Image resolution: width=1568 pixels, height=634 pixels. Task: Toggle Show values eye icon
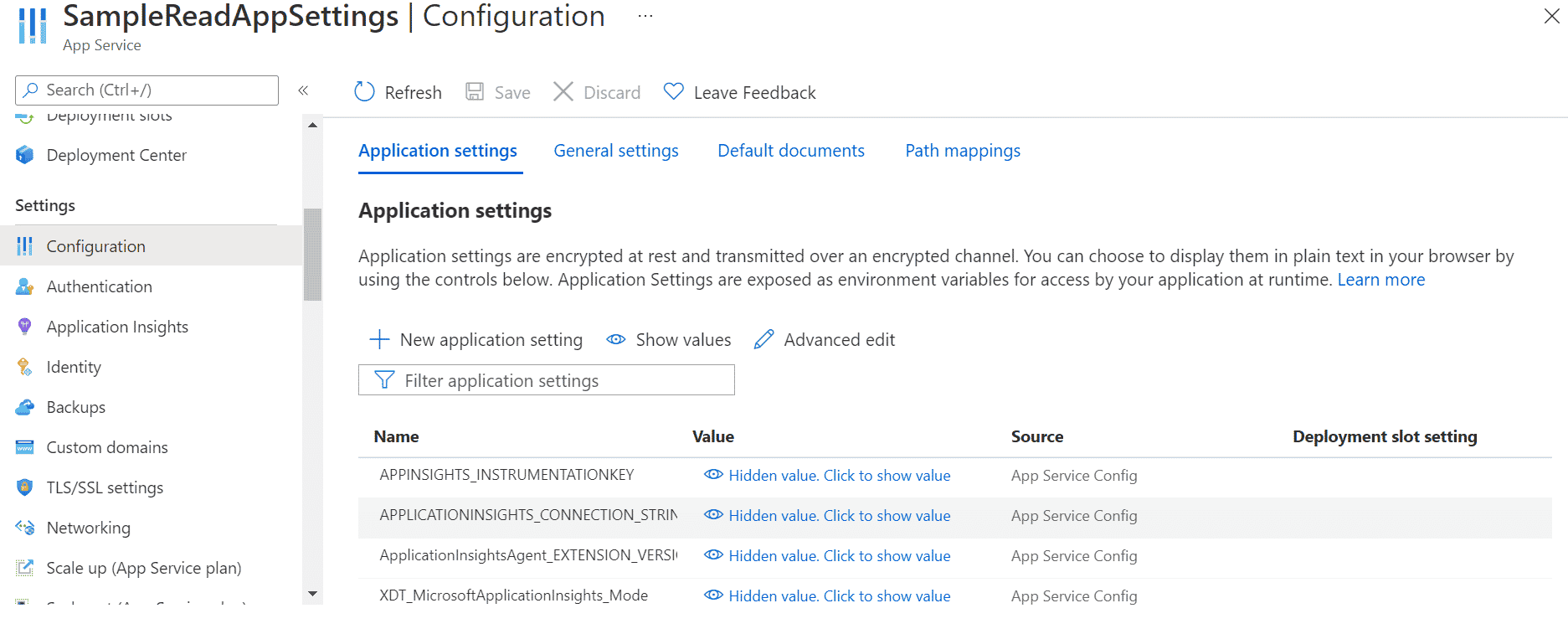pos(616,339)
